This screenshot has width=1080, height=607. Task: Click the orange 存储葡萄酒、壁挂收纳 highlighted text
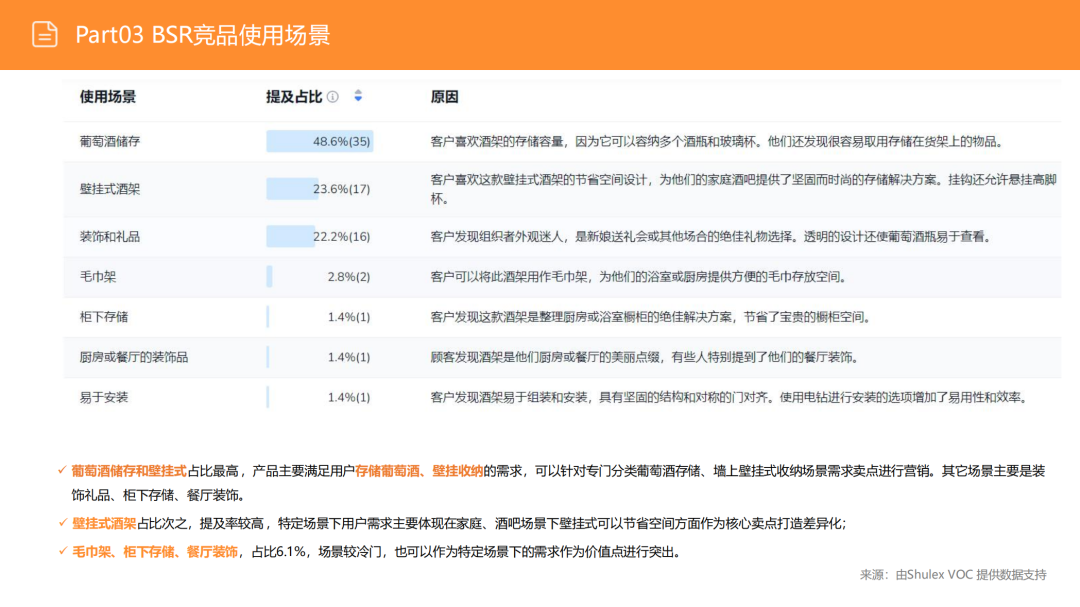(x=419, y=471)
